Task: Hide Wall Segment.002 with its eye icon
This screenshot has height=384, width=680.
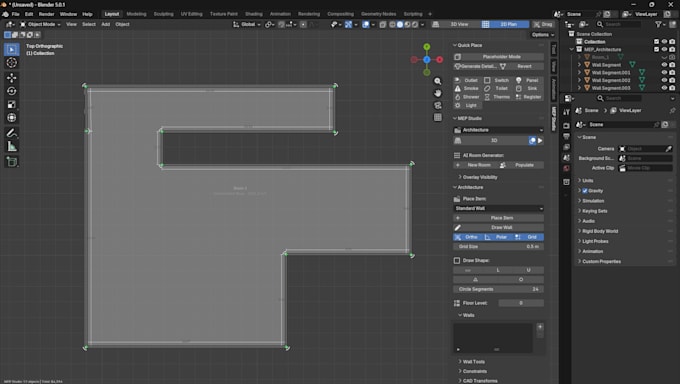Action: click(664, 80)
